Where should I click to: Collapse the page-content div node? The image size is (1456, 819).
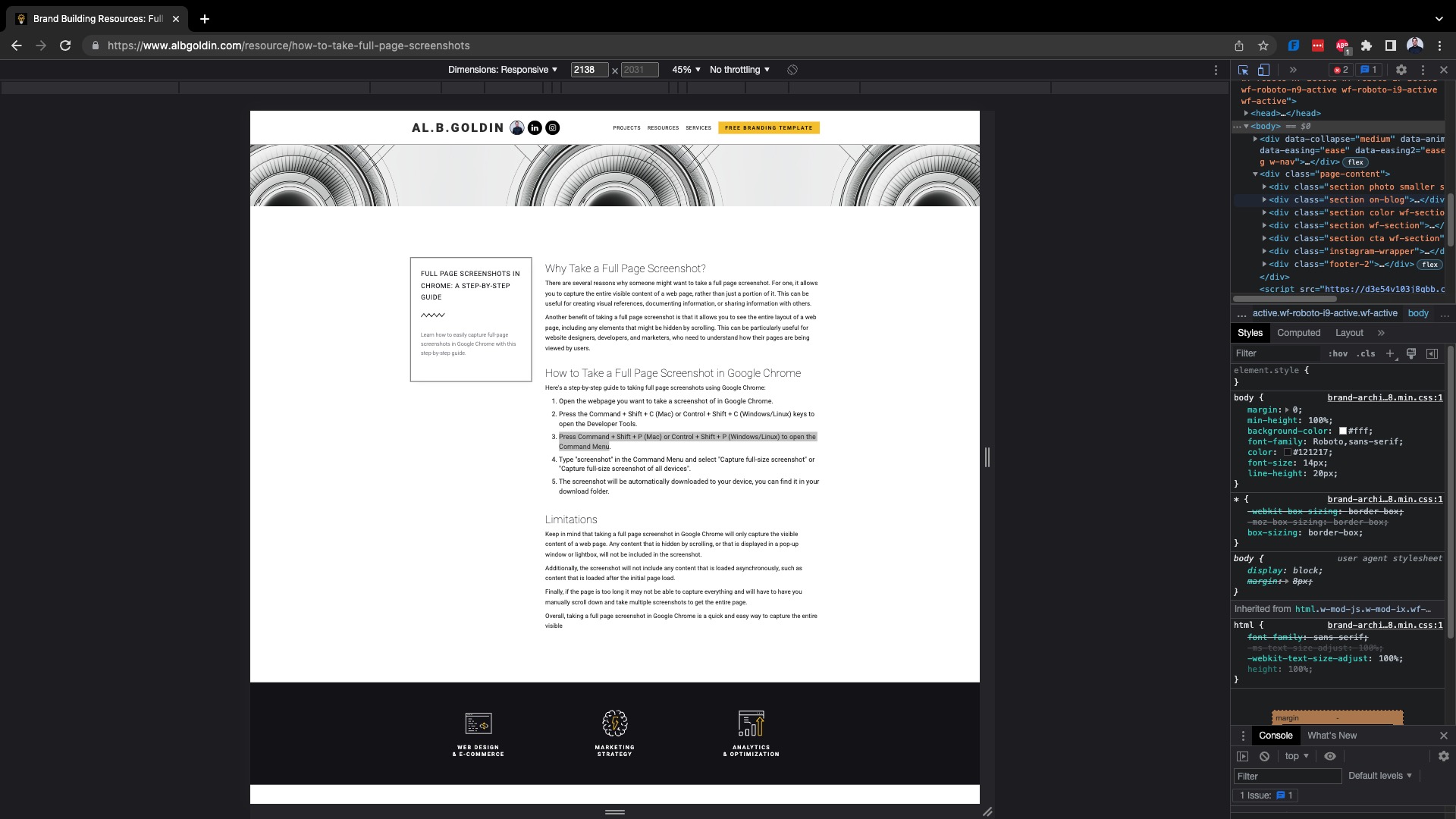pos(1255,174)
